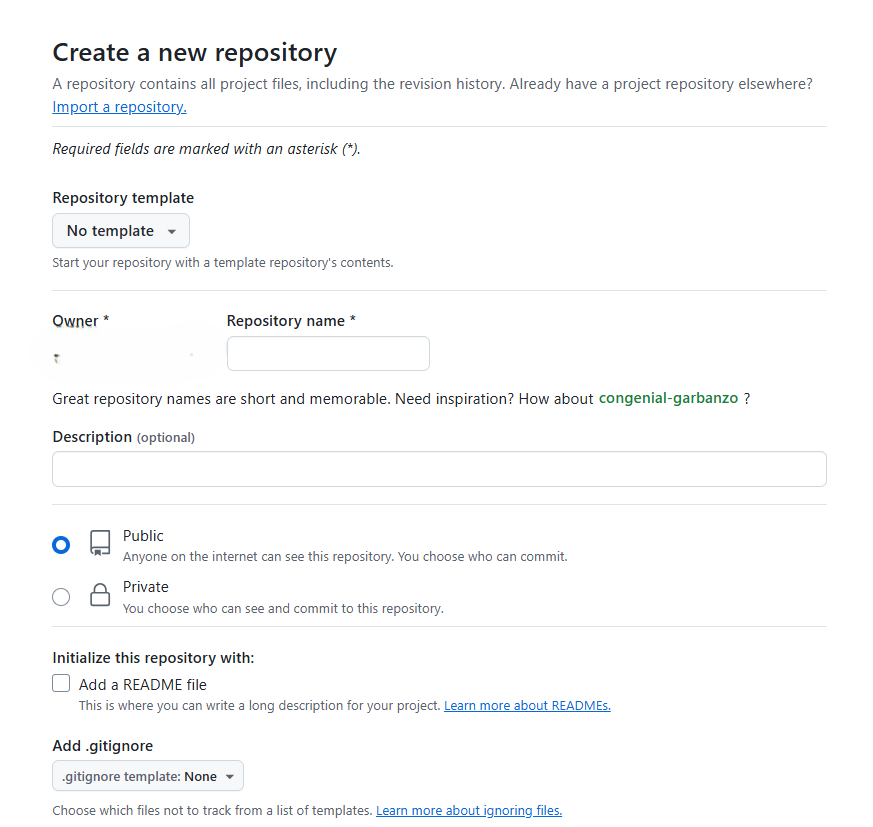Click the Private lock icon
Viewport: 873px width, 827px height.
100,596
